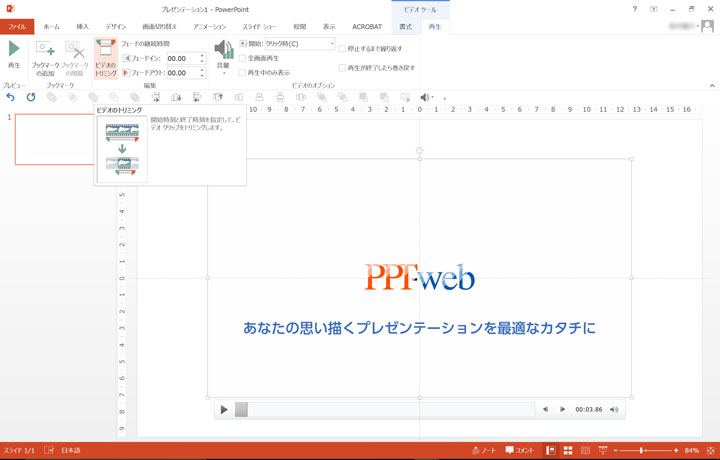This screenshot has width=720, height=460.
Task: Click the zoom slider in status bar
Action: coord(640,451)
